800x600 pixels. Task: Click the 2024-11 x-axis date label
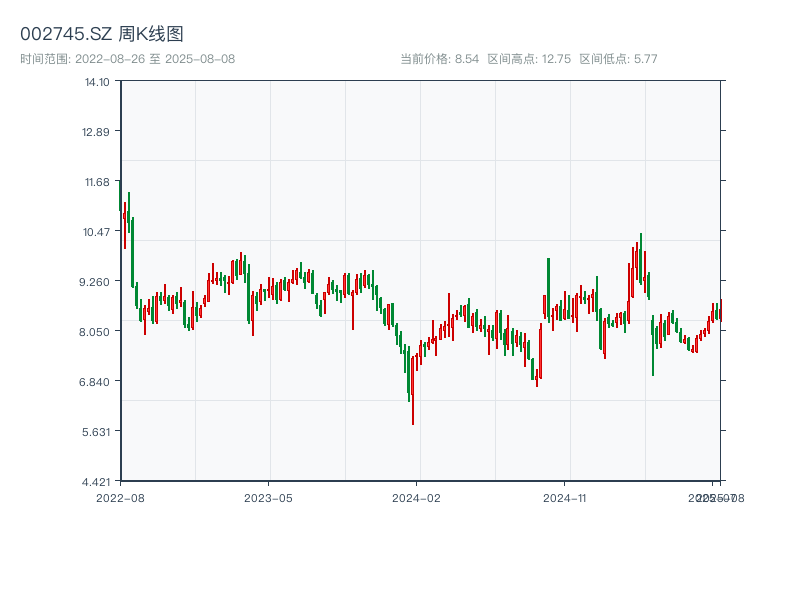pyautogui.click(x=565, y=497)
